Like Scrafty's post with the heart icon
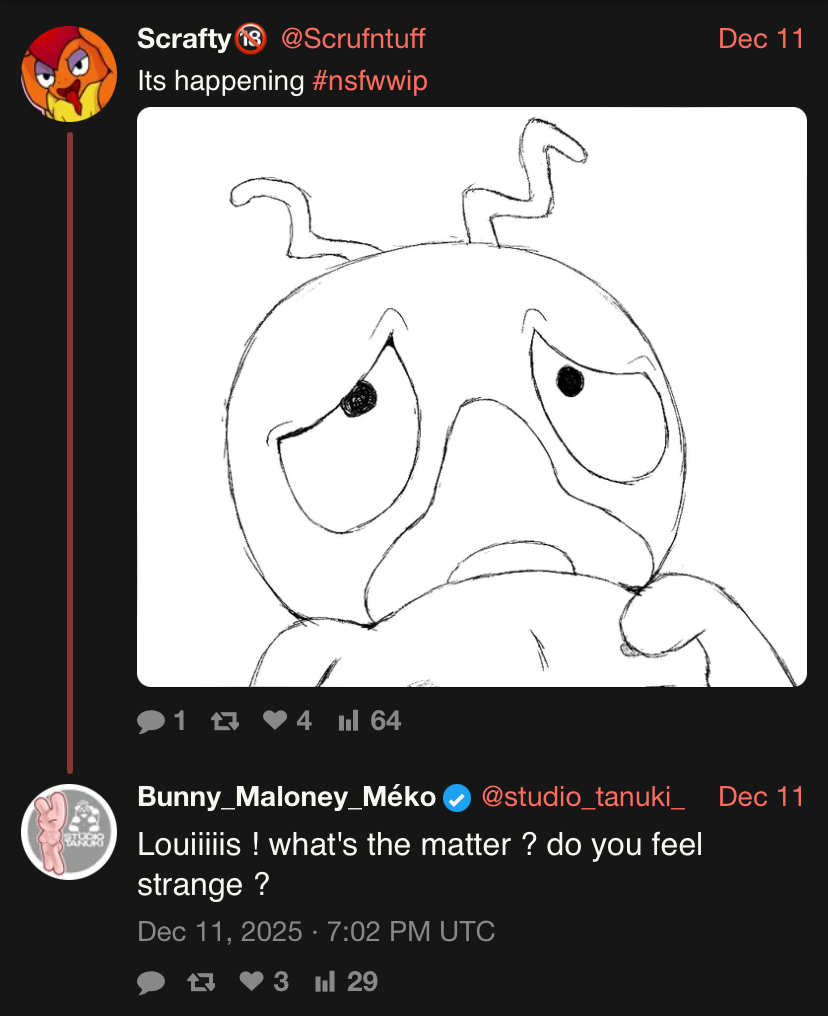Image resolution: width=828 pixels, height=1016 pixels. click(x=275, y=721)
